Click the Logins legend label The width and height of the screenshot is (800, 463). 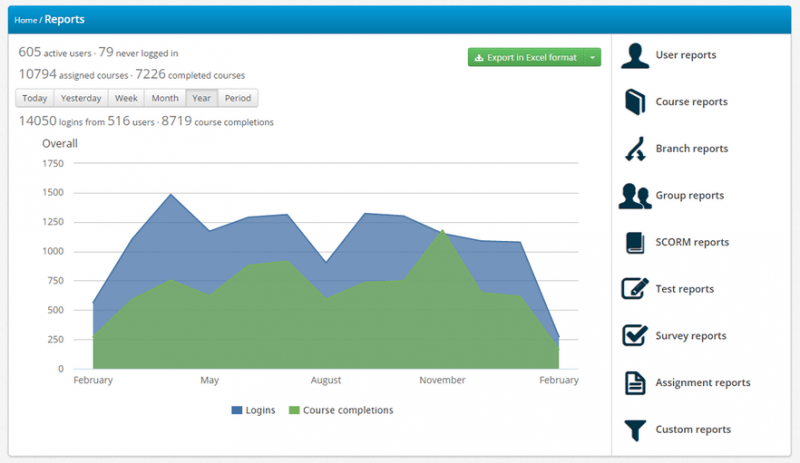(260, 410)
